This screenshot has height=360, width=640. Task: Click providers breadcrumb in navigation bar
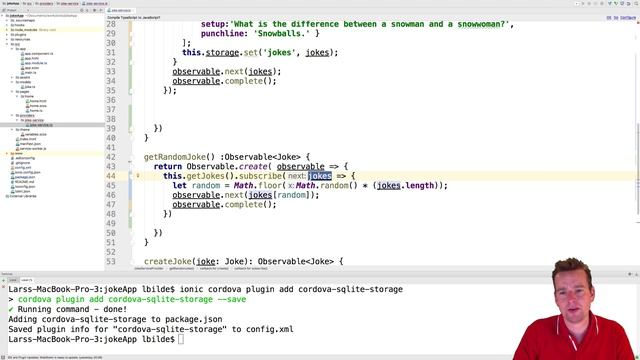[44, 4]
